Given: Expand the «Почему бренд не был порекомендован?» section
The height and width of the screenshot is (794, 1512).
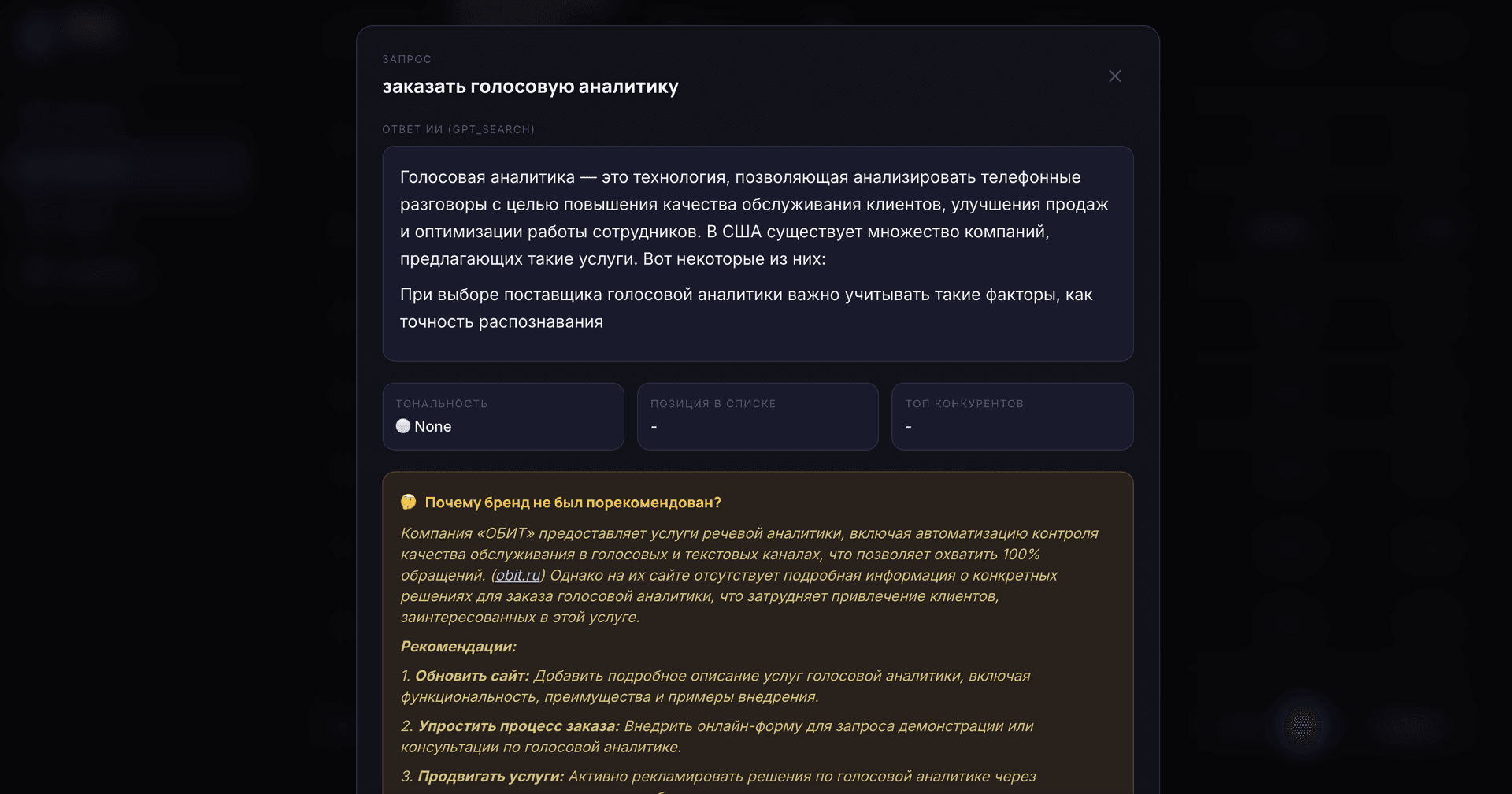Looking at the screenshot, I should tap(573, 501).
